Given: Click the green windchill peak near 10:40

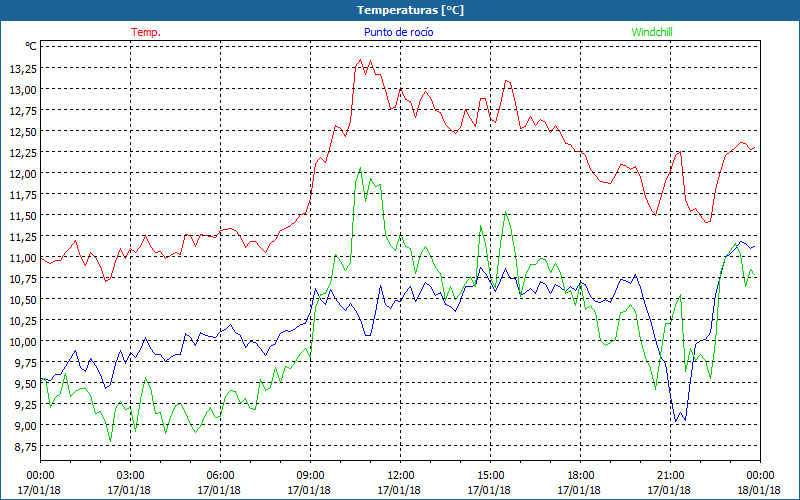Looking at the screenshot, I should click(x=361, y=168).
